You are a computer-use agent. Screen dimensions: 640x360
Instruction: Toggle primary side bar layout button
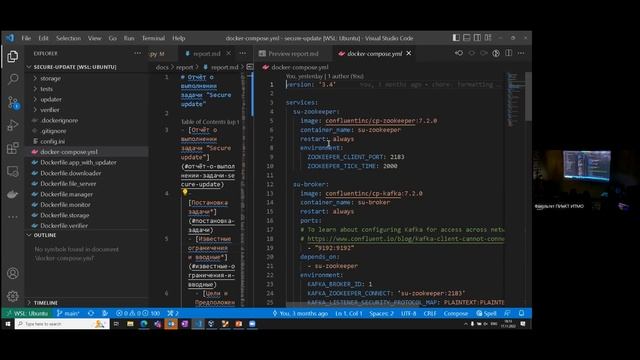coord(456,38)
